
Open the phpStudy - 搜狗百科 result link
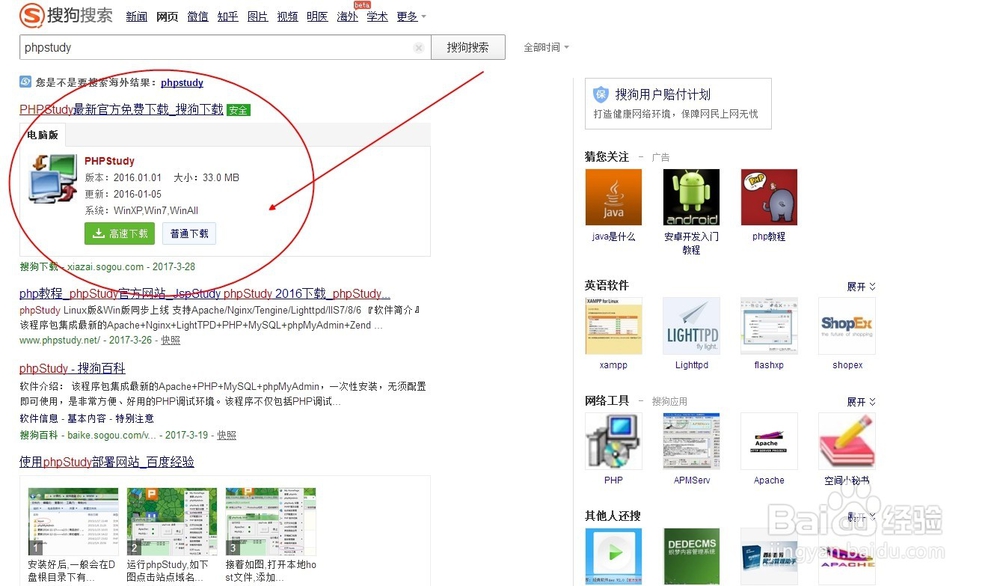click(x=72, y=368)
